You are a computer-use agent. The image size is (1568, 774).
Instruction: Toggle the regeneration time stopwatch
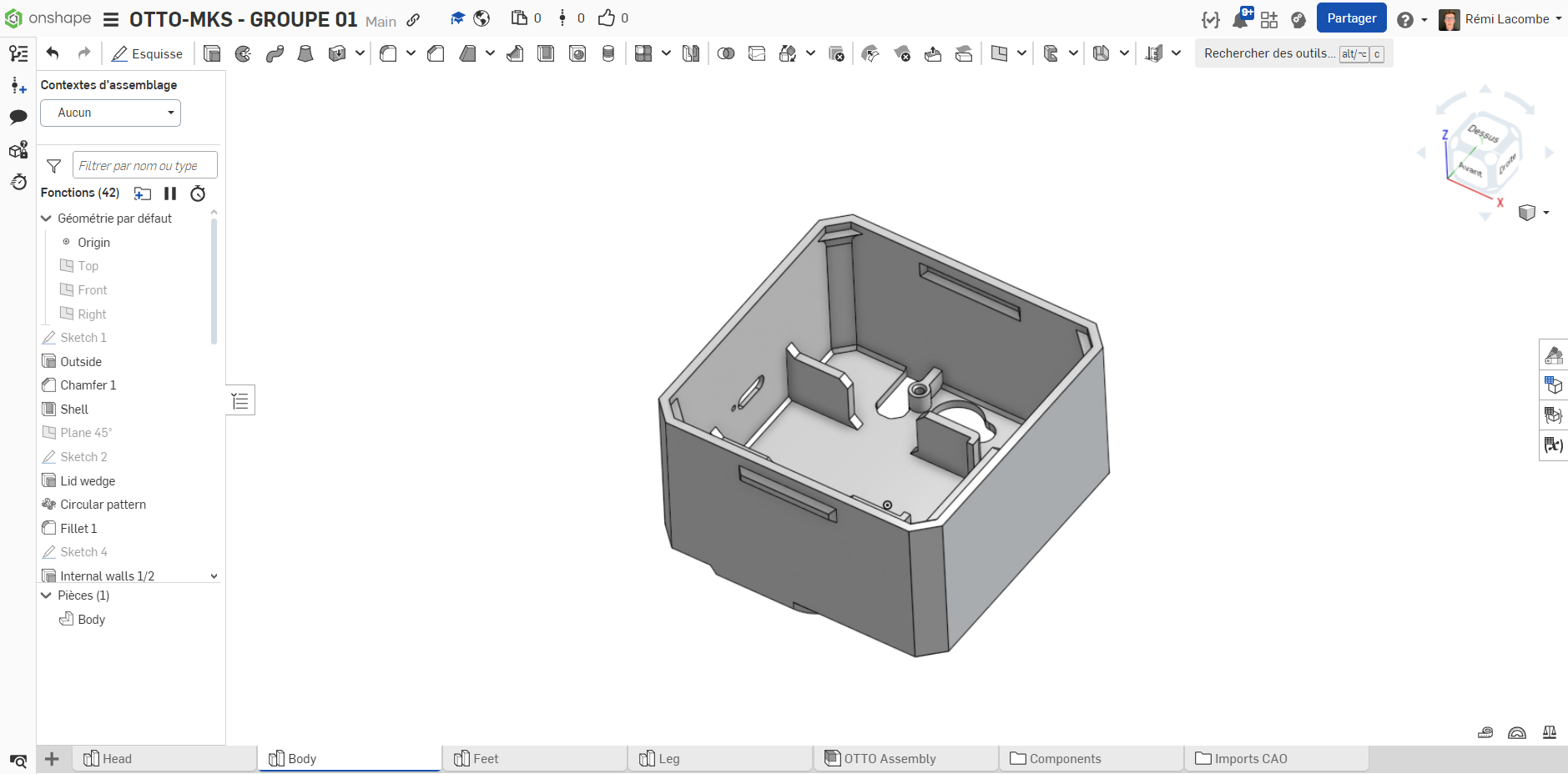coord(198,193)
